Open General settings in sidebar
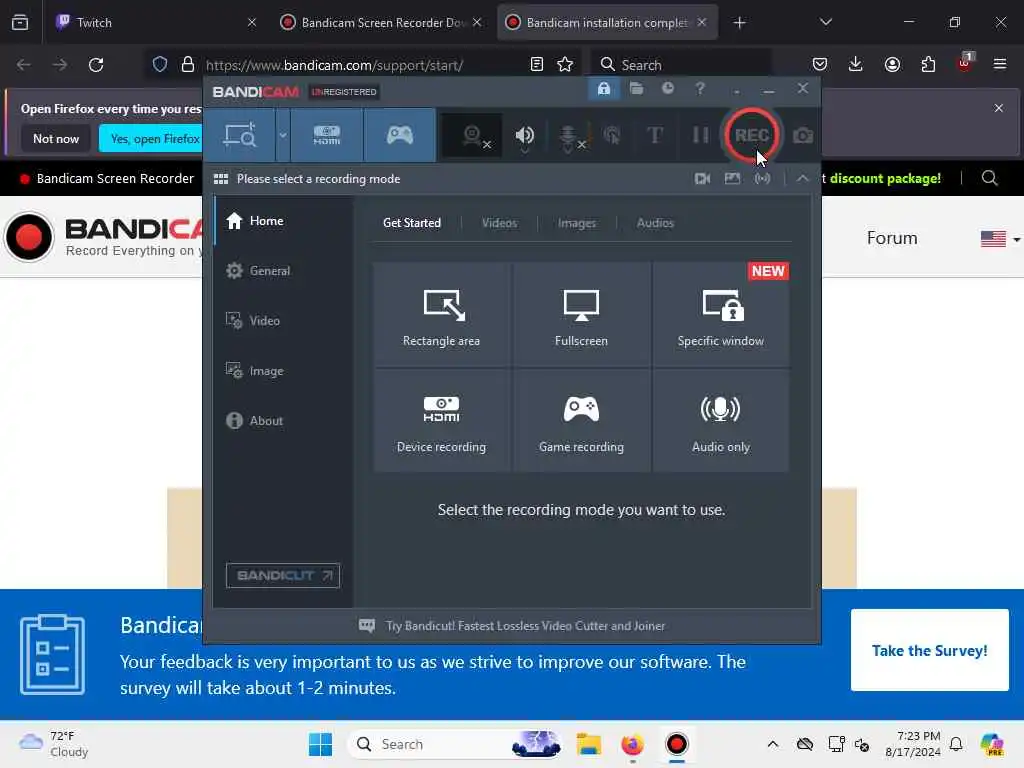Viewport: 1024px width, 768px height. pos(283,270)
